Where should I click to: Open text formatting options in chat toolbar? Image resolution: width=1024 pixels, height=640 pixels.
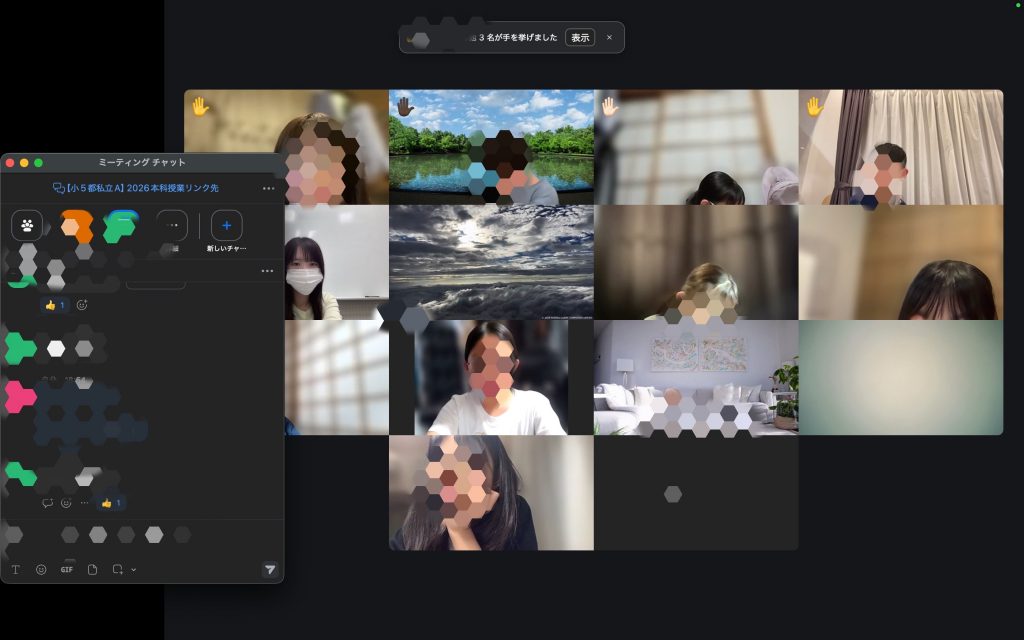click(x=16, y=569)
